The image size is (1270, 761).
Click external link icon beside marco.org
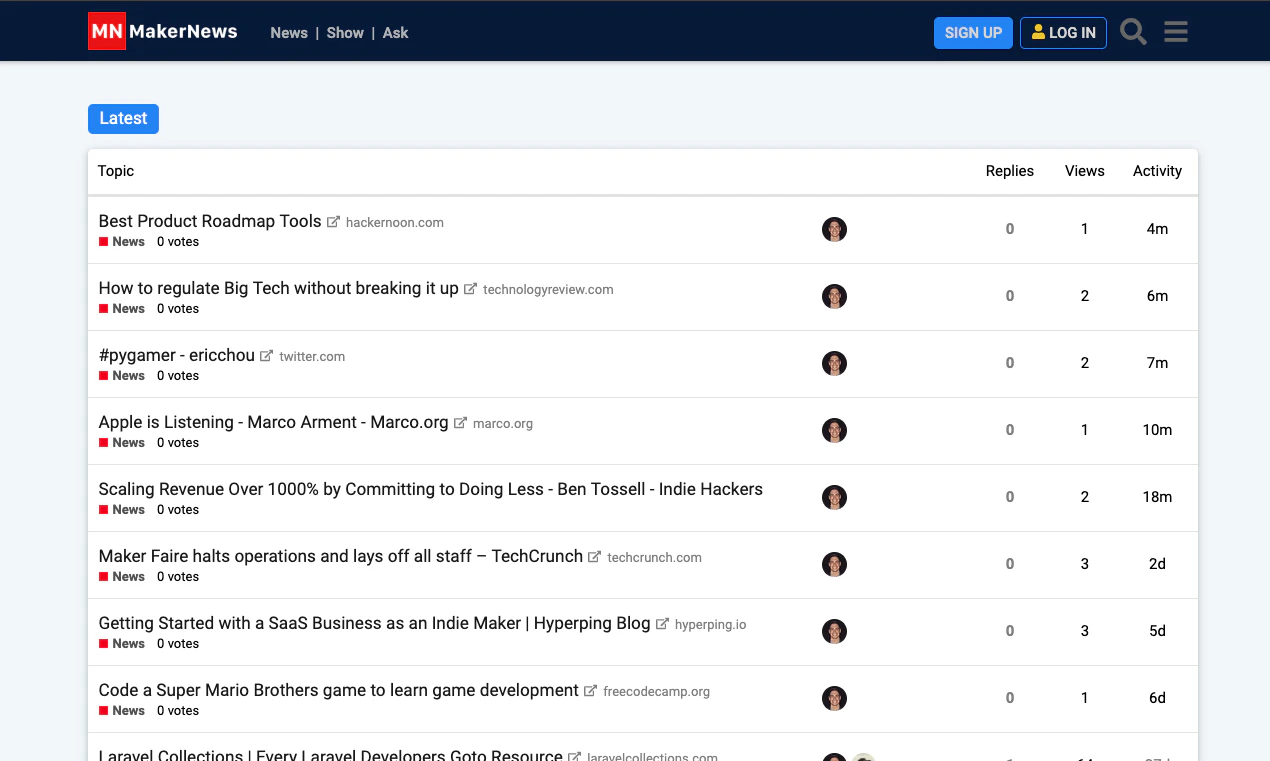[461, 423]
